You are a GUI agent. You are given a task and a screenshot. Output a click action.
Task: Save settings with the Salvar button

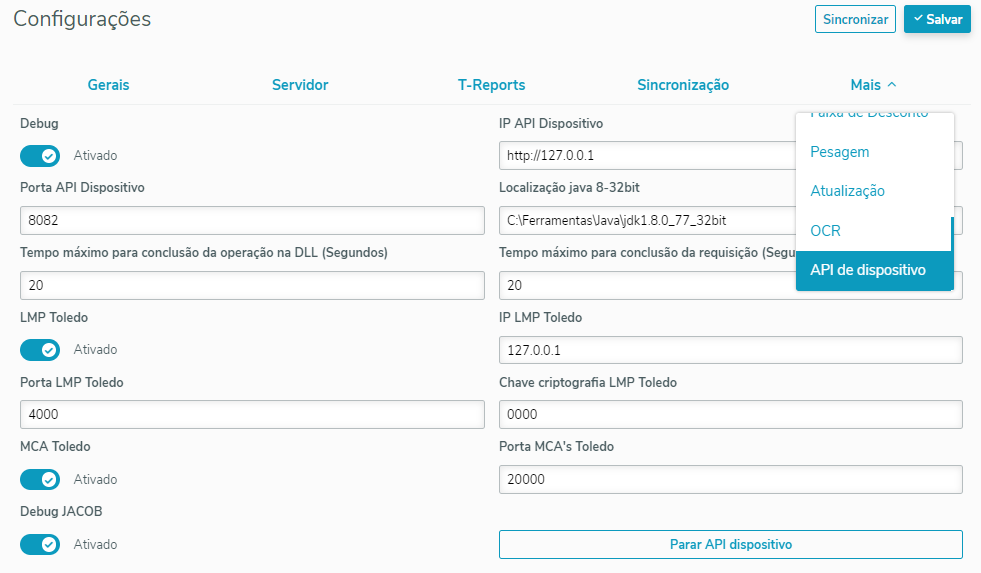[937, 19]
